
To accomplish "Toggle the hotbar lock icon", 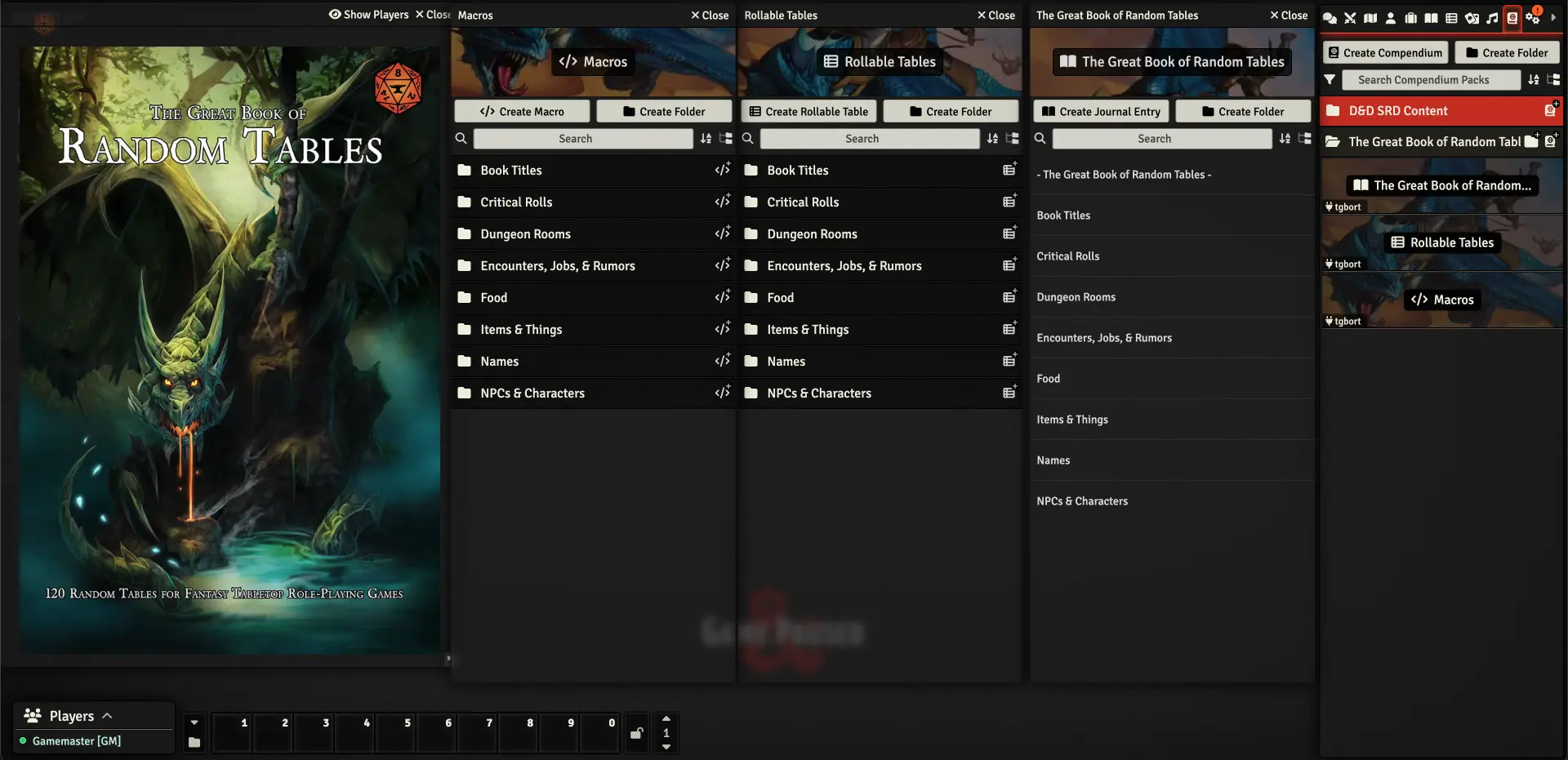I will click(x=636, y=733).
